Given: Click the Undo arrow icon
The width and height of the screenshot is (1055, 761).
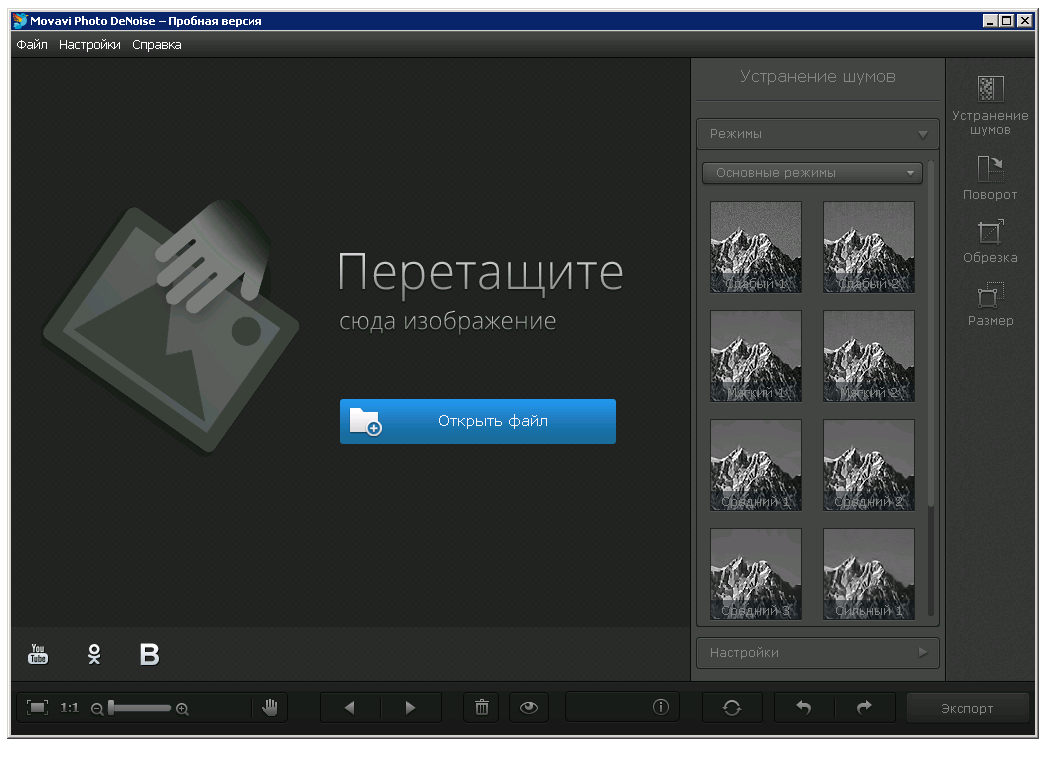Looking at the screenshot, I should coord(802,707).
